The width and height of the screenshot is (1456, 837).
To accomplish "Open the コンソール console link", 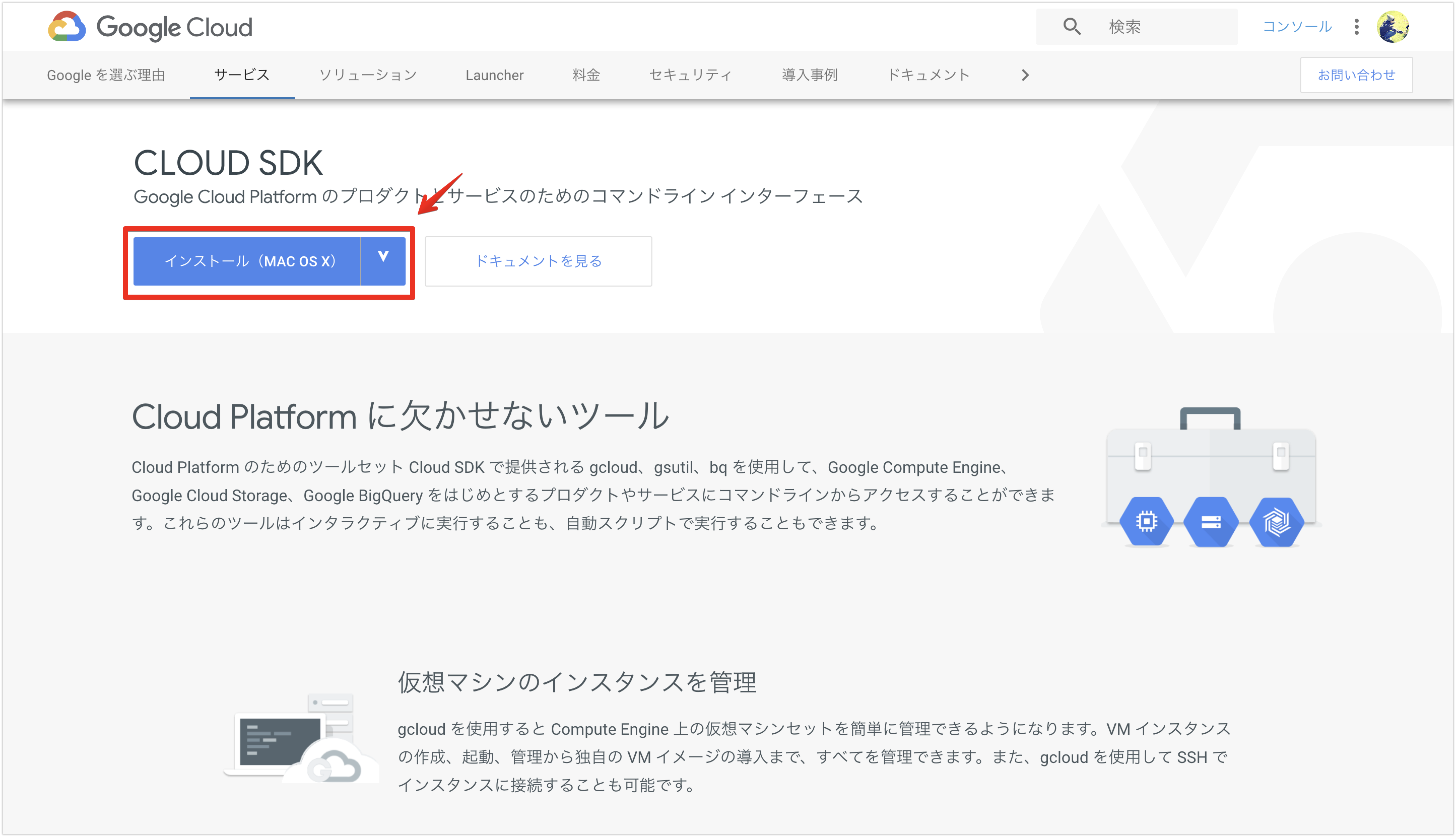I will tap(1297, 26).
